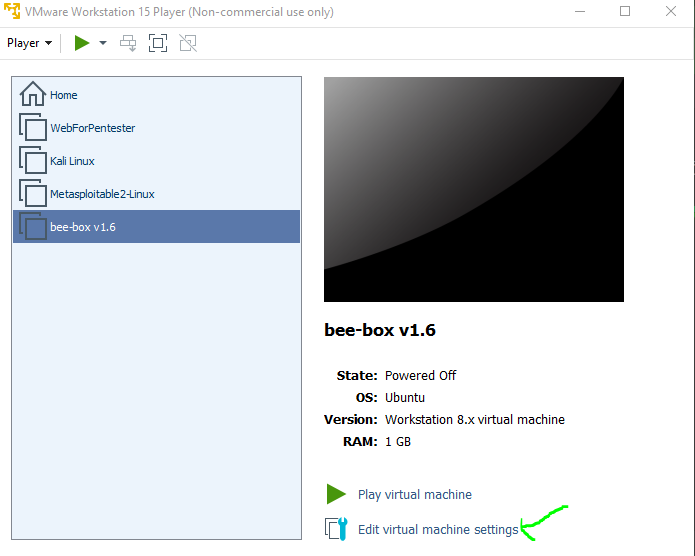Minimize the VMware Player window
This screenshot has width=695, height=556.
[x=580, y=12]
